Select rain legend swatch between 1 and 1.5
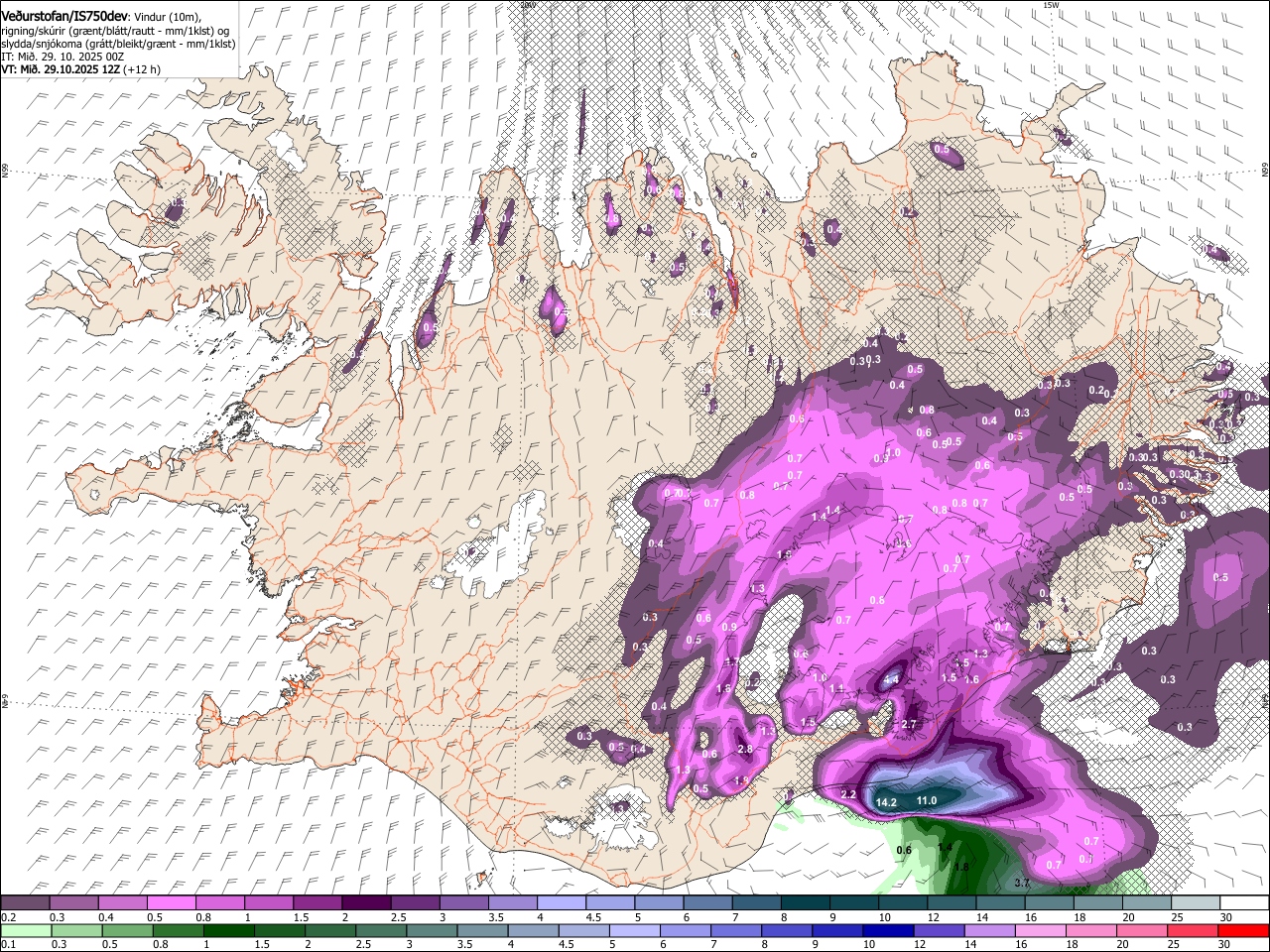Viewport: 1270px width, 952px height. 228,930
